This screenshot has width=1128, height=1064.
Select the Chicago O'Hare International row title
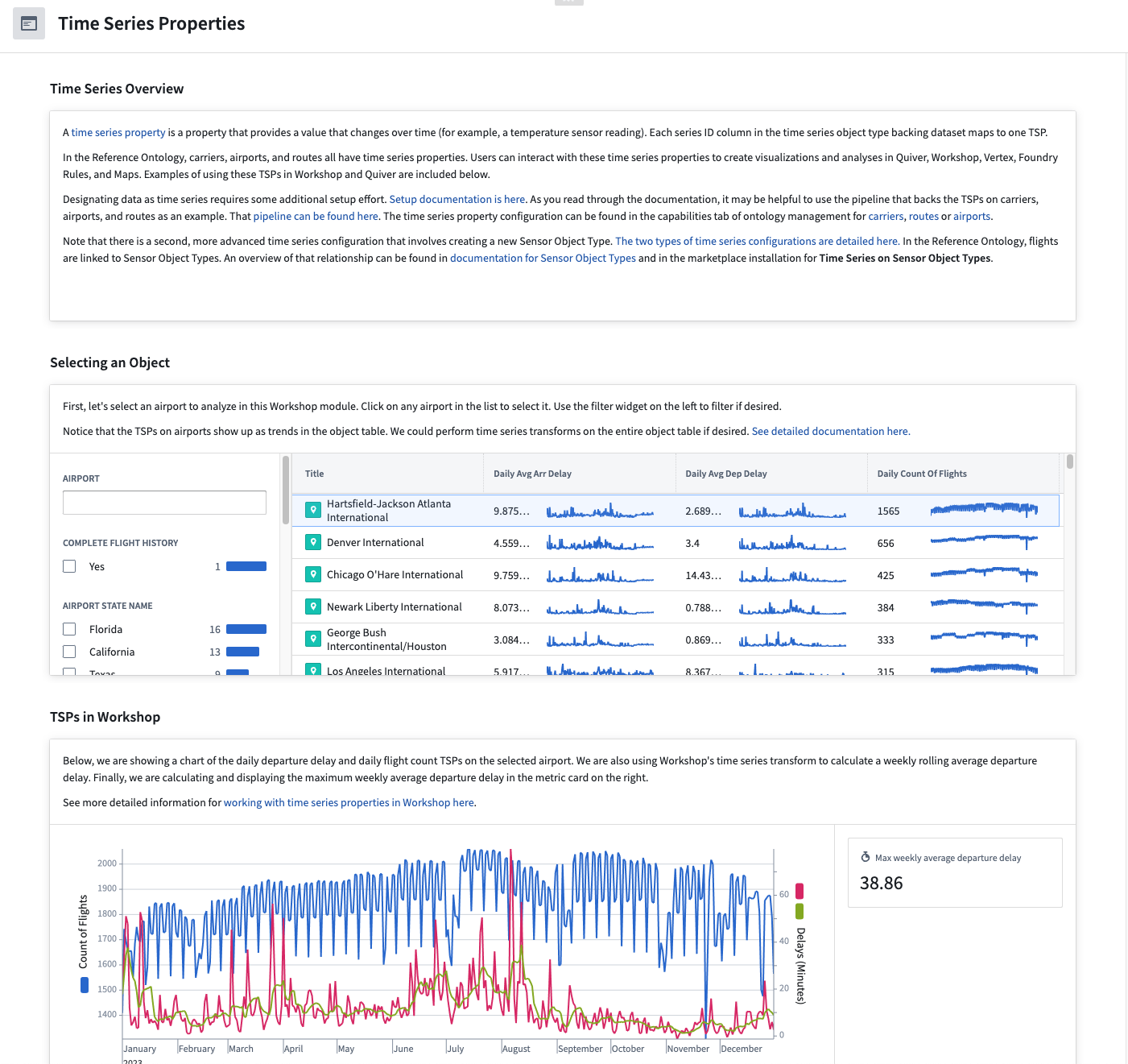coord(395,574)
